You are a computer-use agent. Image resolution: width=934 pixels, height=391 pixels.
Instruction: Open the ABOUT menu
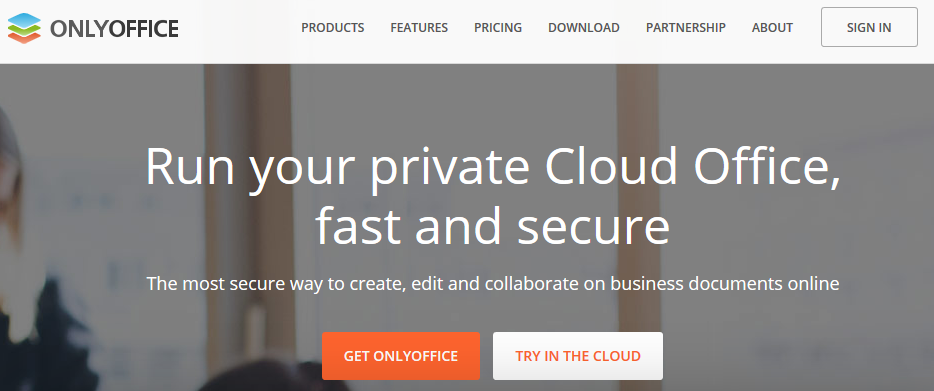(772, 27)
